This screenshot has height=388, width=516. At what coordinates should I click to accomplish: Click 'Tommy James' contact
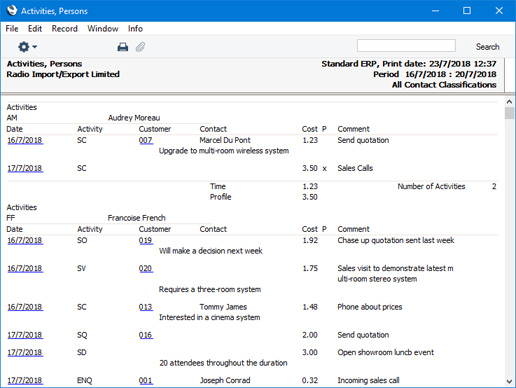point(223,307)
